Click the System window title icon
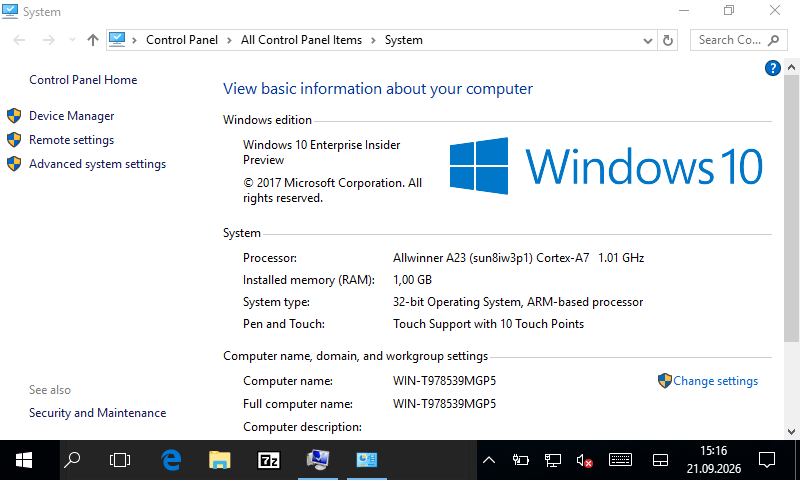800x480 pixels. click(10, 11)
